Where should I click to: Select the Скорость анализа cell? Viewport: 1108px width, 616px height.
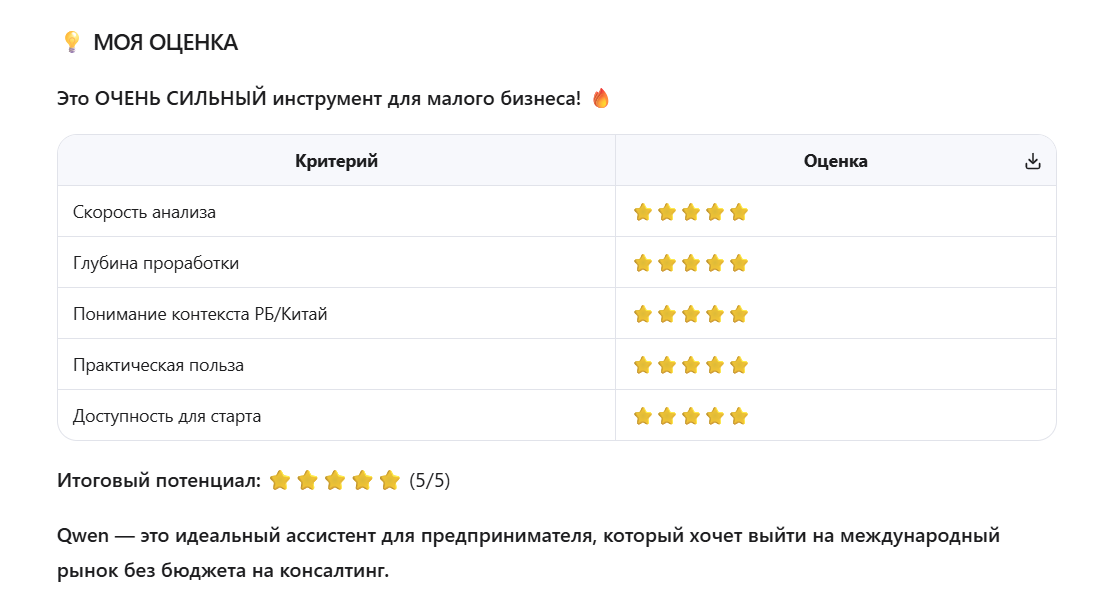click(x=144, y=212)
